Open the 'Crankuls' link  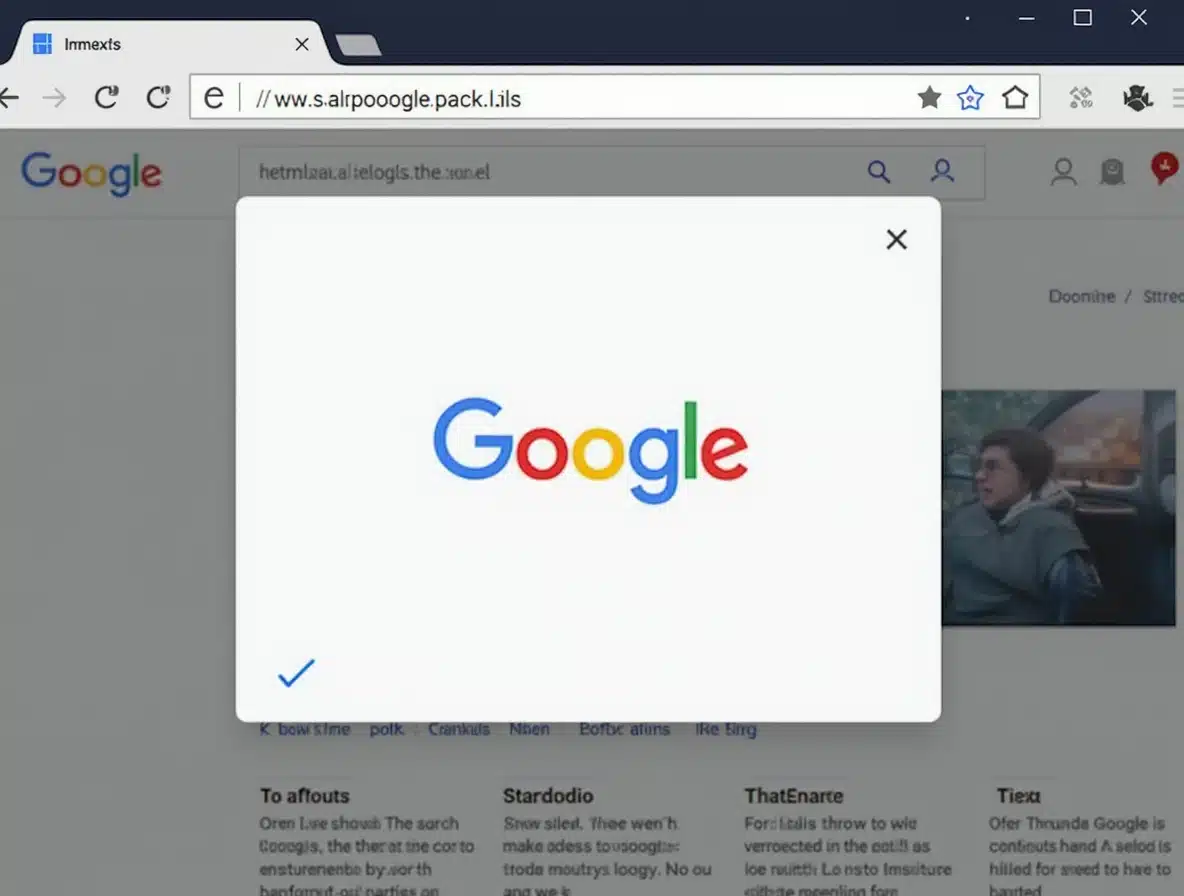point(458,729)
